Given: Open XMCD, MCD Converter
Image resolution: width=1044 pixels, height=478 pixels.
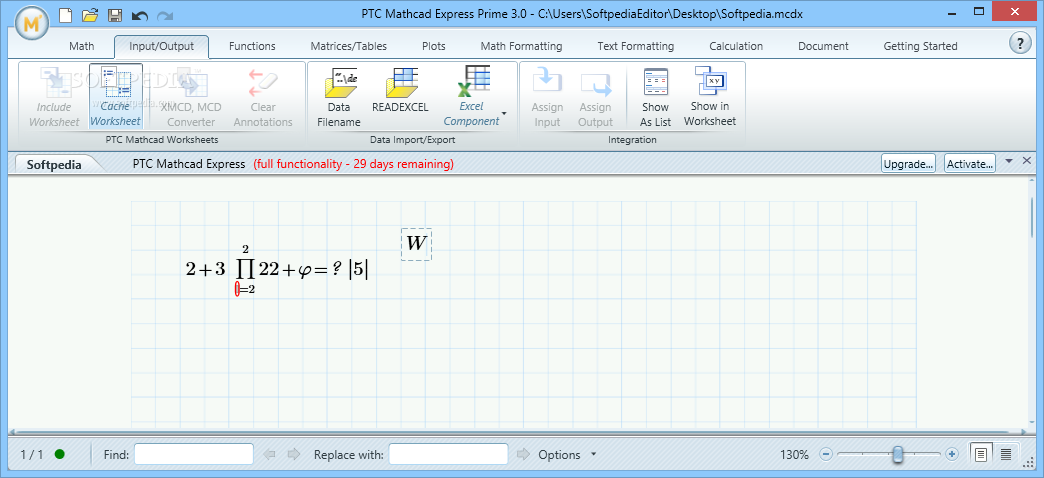Looking at the screenshot, I should (x=191, y=97).
